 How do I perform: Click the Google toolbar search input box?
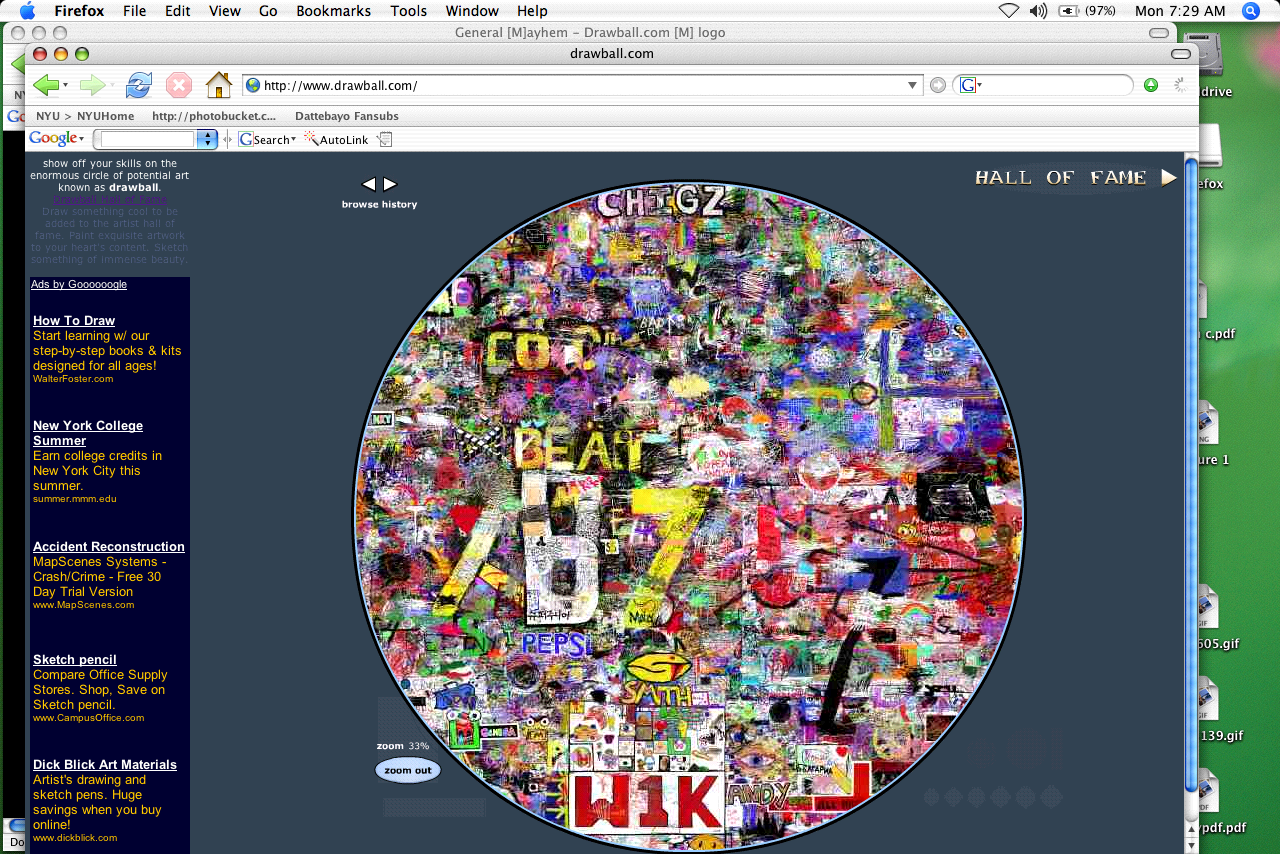[148, 139]
